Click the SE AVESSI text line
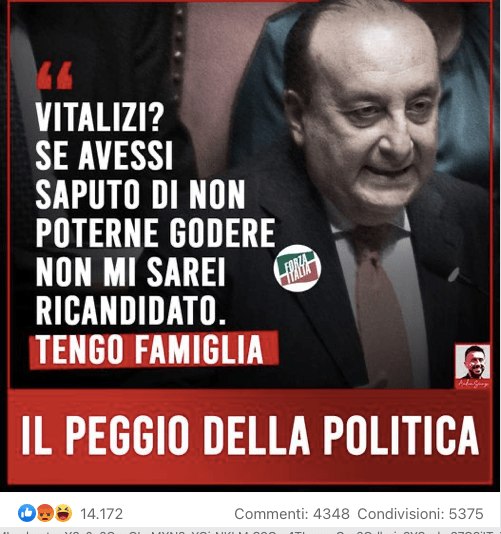The width and height of the screenshot is (501, 534). point(104,156)
